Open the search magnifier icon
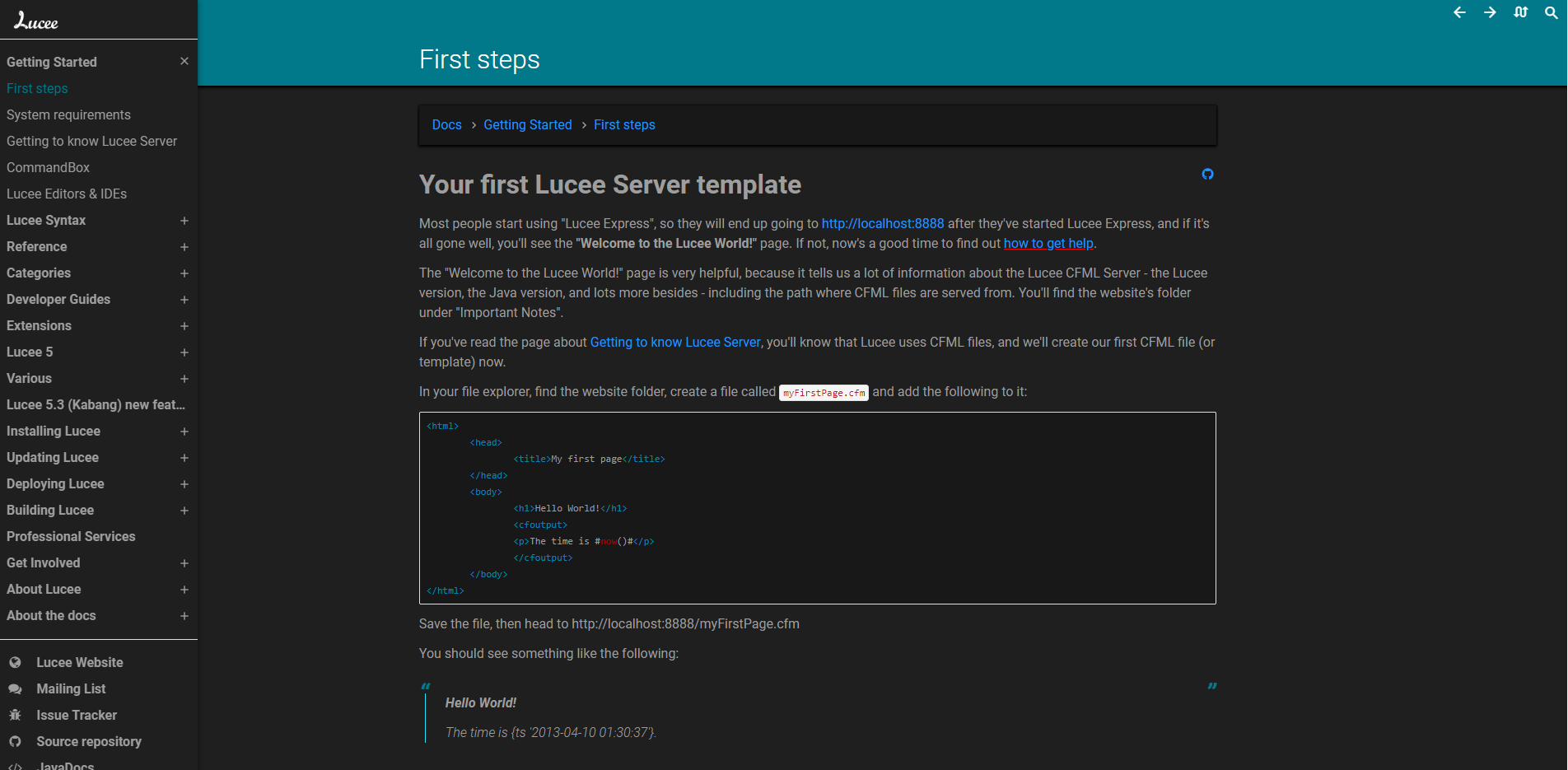The width and height of the screenshot is (1568, 770). point(1551,12)
